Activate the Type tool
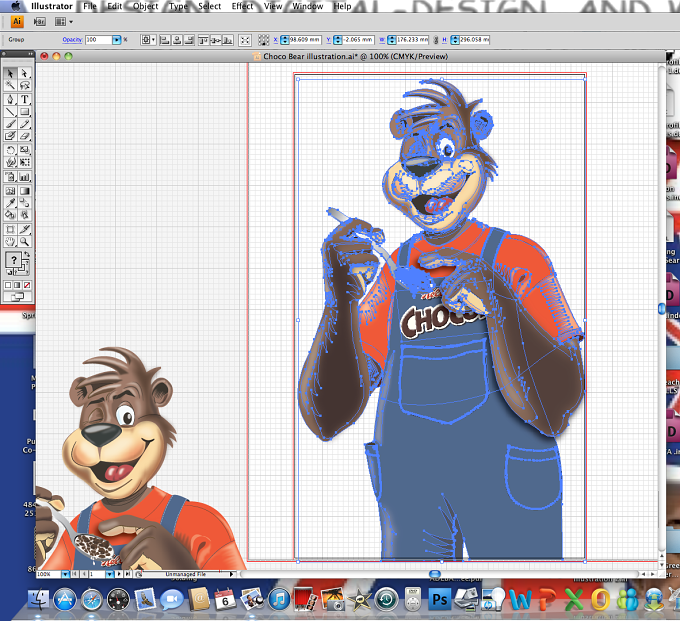Viewport: 680px width, 621px height. [x=24, y=99]
